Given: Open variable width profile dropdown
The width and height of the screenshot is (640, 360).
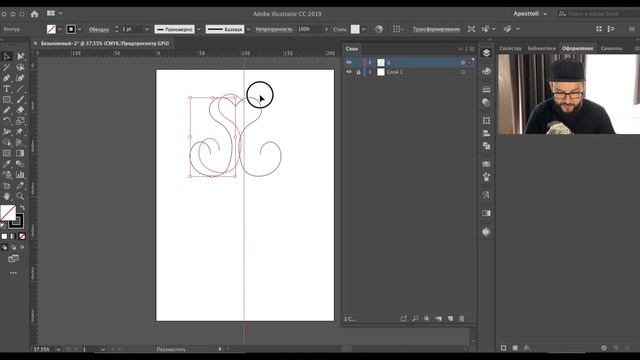Looking at the screenshot, I should 199,29.
